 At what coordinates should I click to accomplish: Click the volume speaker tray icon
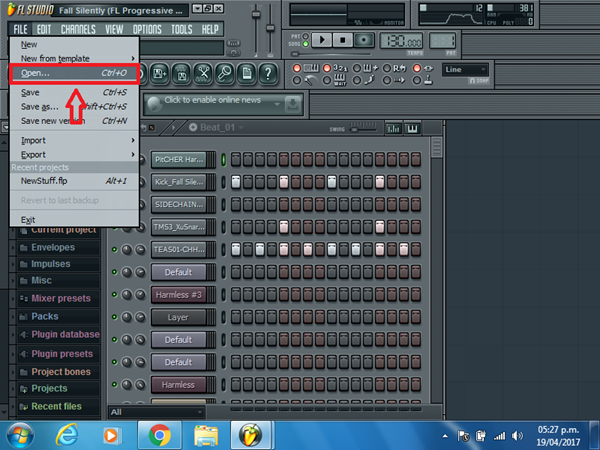[x=517, y=435]
